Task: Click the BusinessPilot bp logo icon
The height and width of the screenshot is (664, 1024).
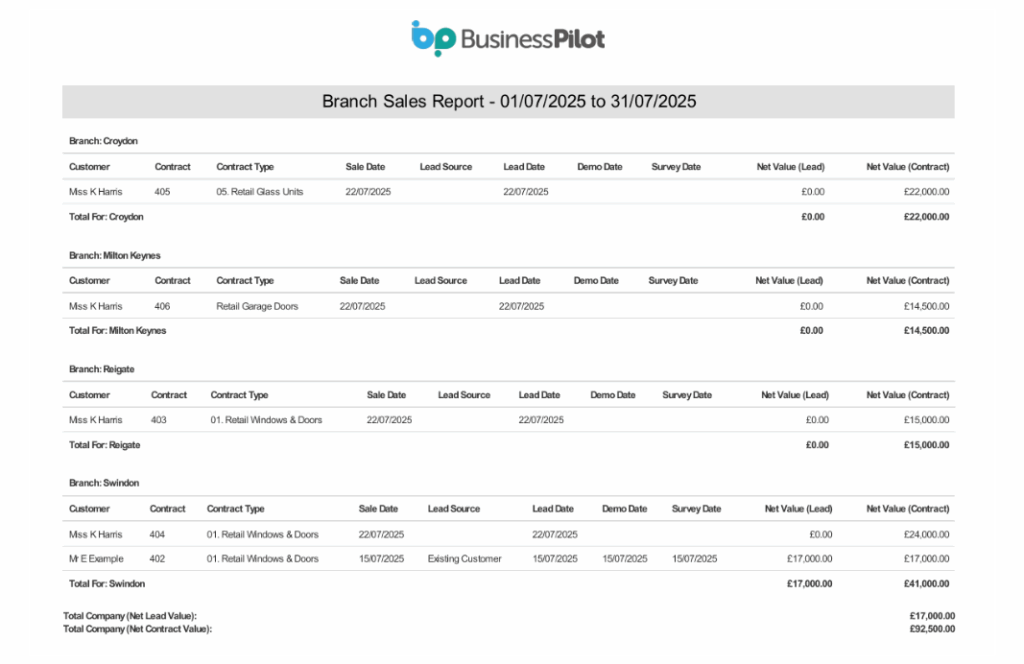Action: pos(432,39)
